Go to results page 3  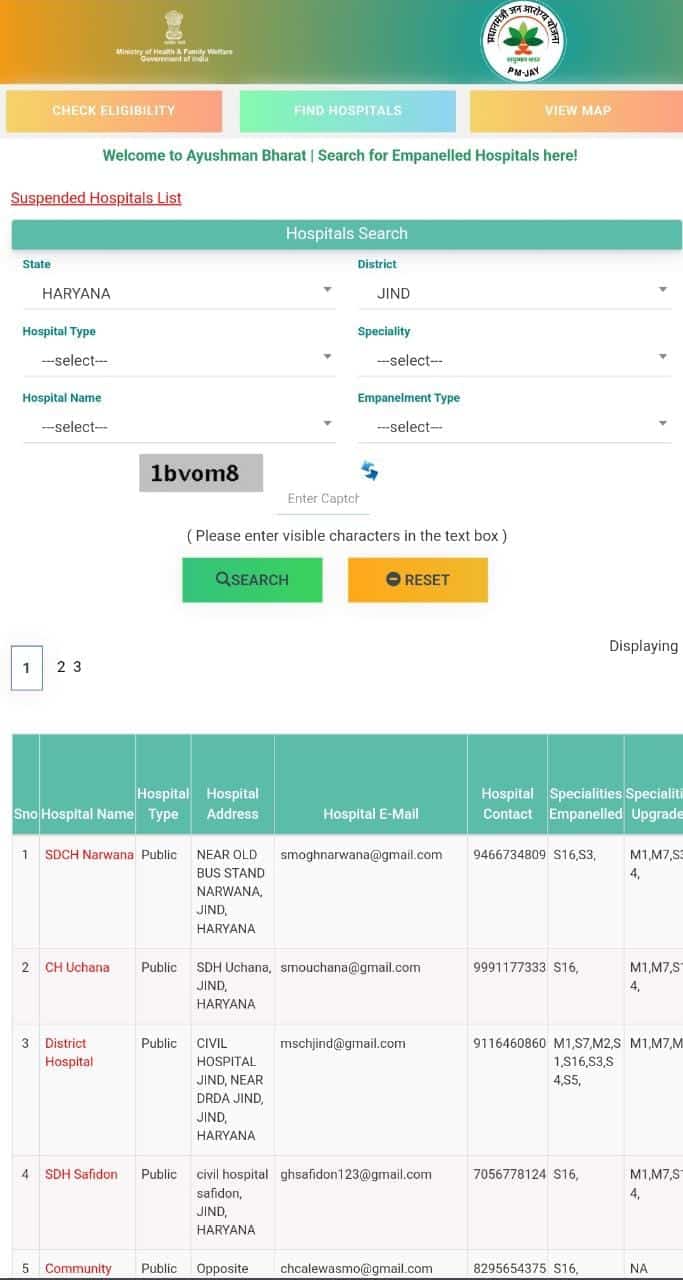pyautogui.click(x=77, y=667)
